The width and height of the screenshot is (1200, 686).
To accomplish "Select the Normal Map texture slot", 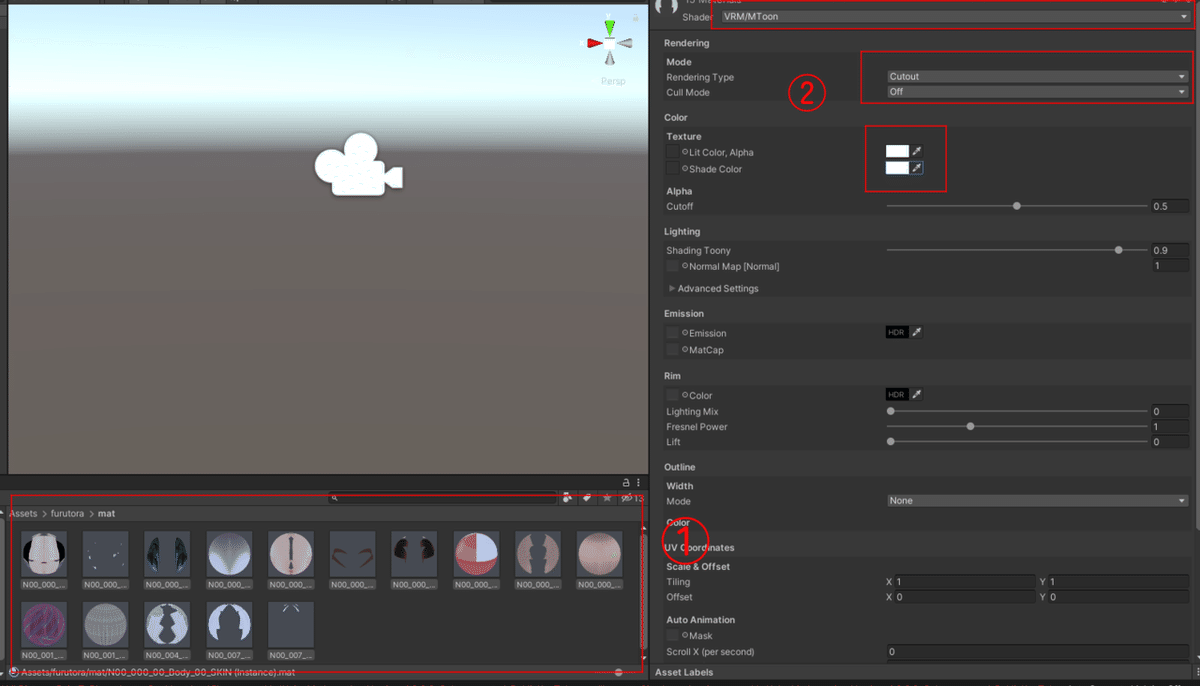I will (673, 267).
